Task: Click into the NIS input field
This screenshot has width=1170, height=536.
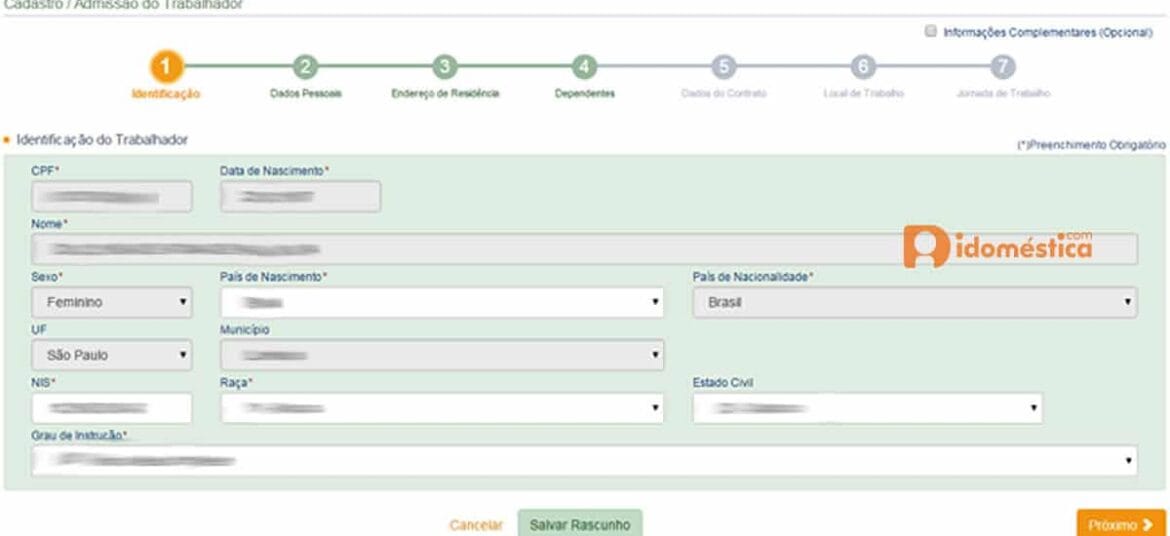Action: pos(111,407)
